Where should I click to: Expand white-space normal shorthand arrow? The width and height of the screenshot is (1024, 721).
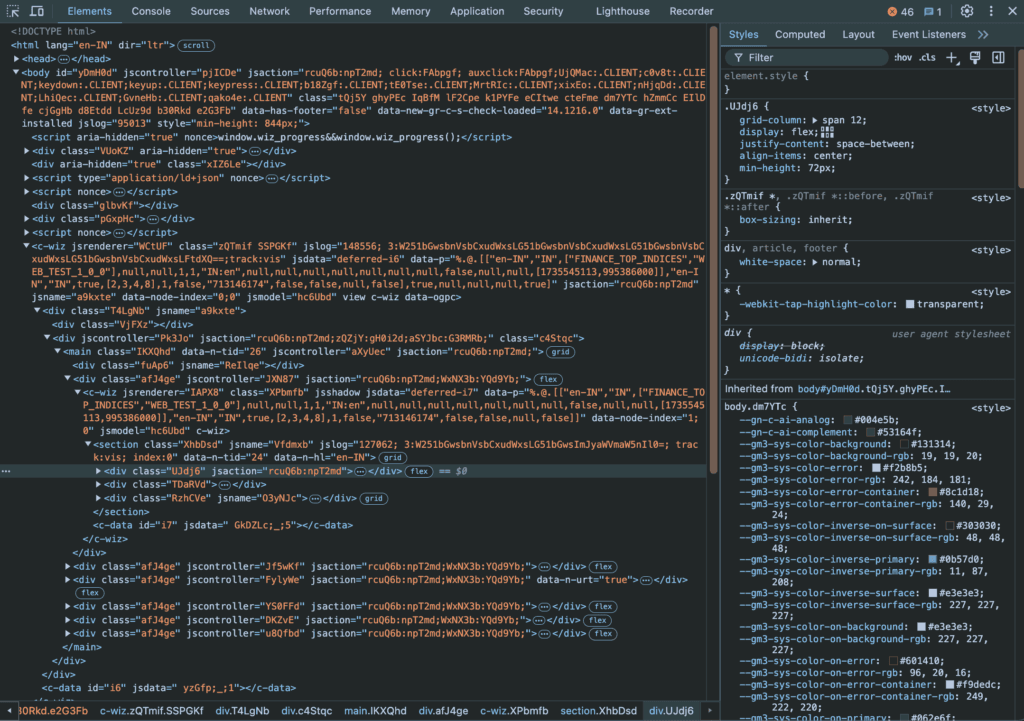click(814, 262)
